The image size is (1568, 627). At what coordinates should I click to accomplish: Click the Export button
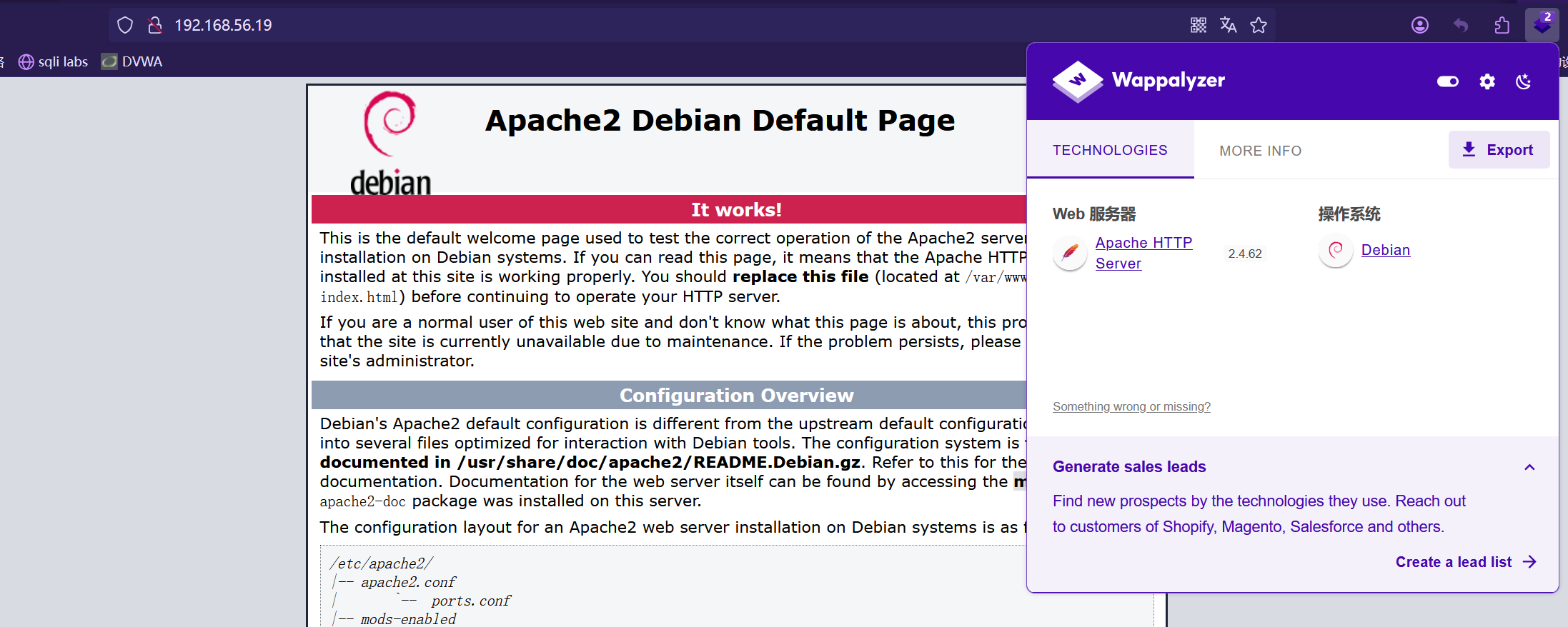click(x=1499, y=150)
